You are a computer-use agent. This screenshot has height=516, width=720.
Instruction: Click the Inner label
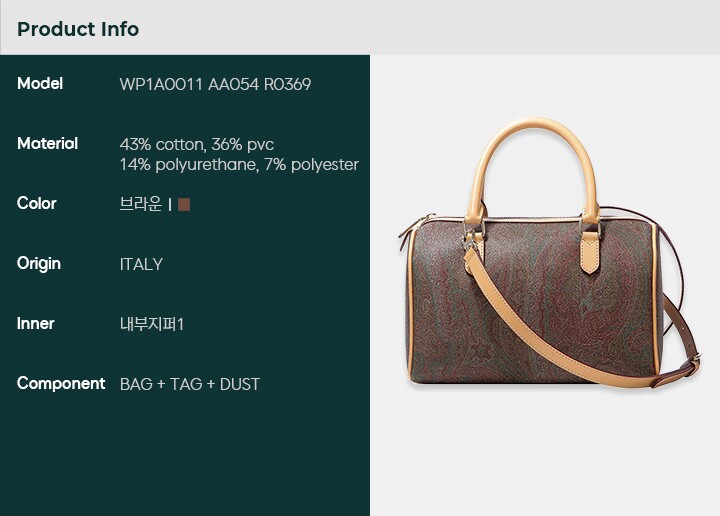(x=35, y=323)
